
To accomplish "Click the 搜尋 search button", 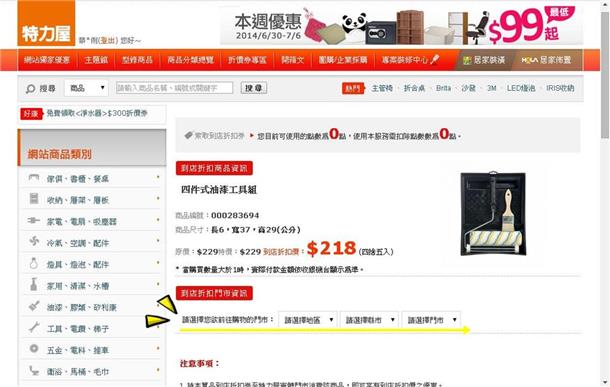I will (x=254, y=88).
